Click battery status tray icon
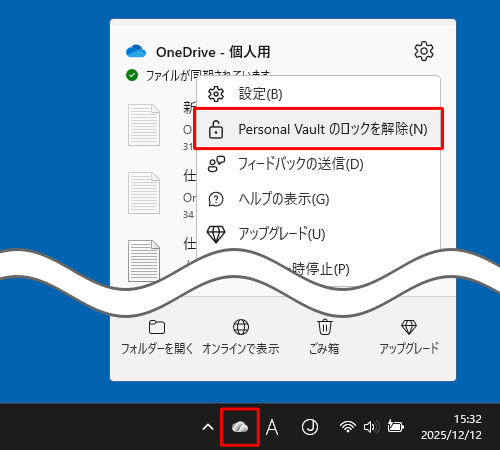The width and height of the screenshot is (500, 450). [x=395, y=427]
